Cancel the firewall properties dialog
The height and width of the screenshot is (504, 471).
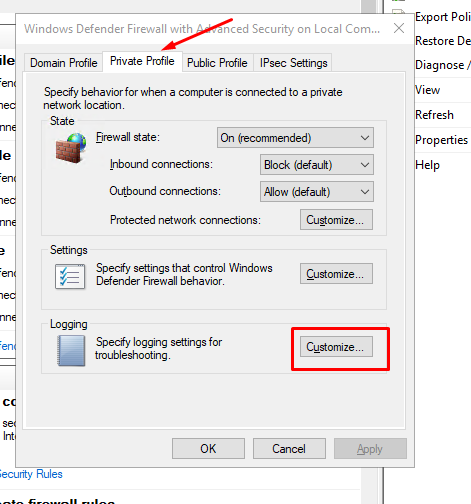(x=289, y=449)
